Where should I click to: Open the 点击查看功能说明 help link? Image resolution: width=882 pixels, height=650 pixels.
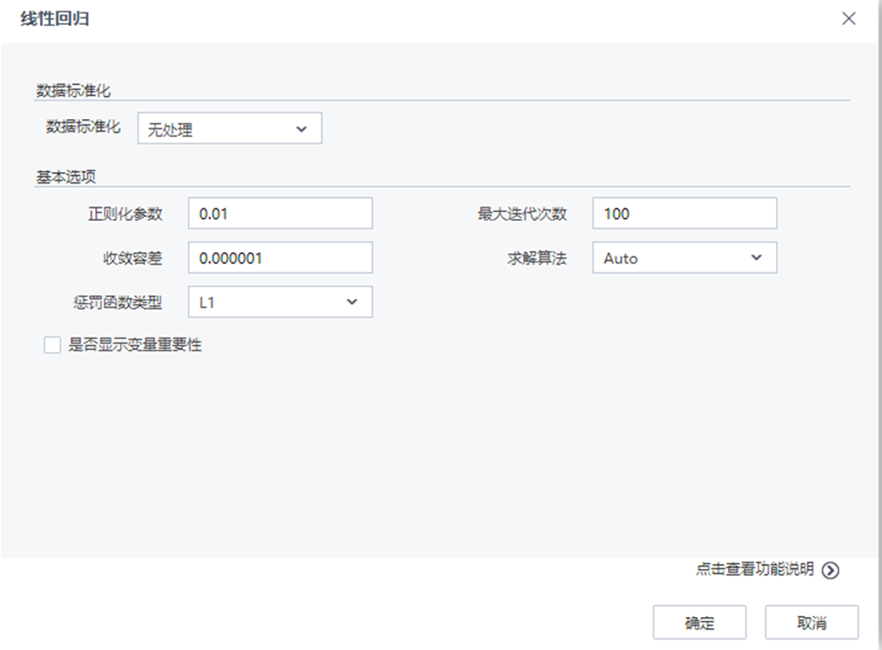coord(755,568)
